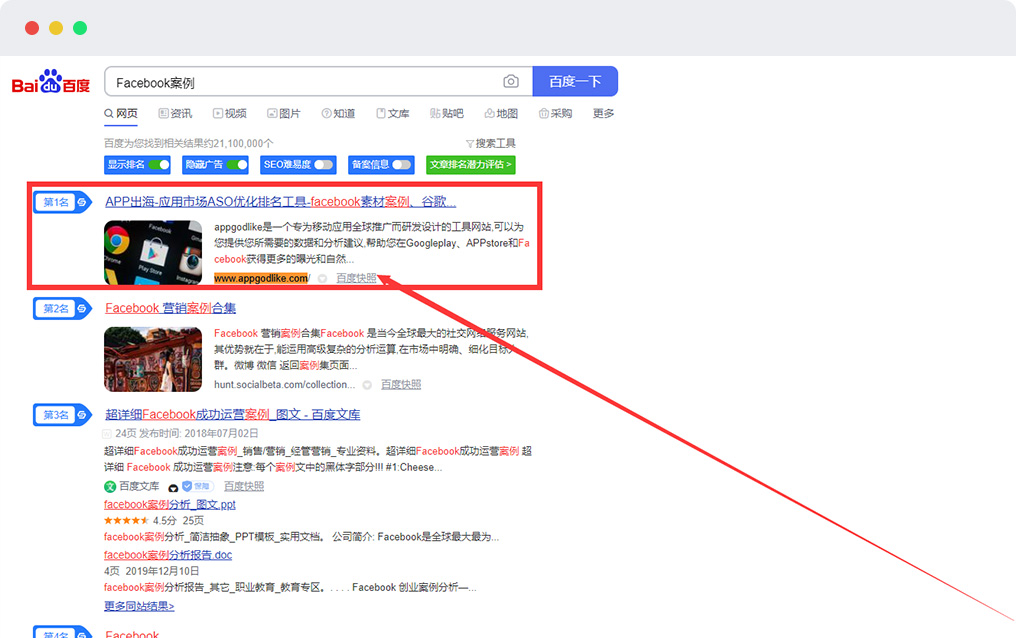The width and height of the screenshot is (1016, 638).
Task: Open 百度快照 for the socialbeta result
Action: click(x=400, y=384)
